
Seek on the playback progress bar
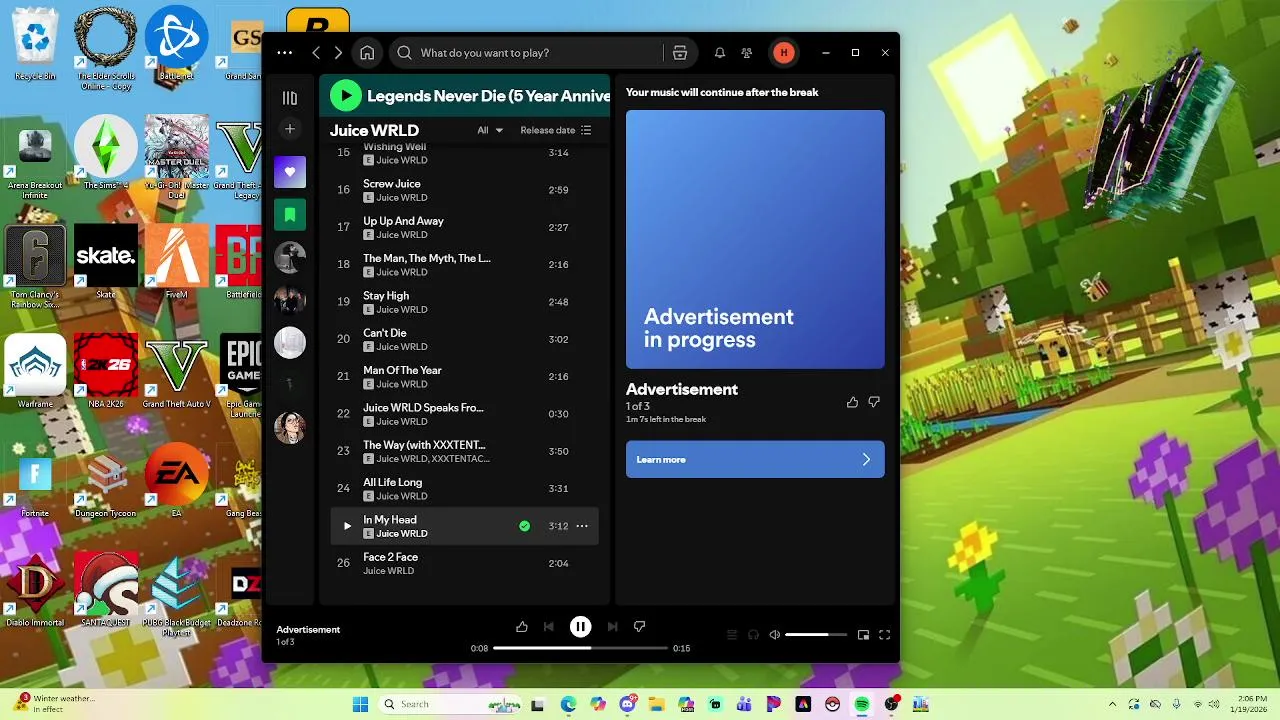pos(580,648)
